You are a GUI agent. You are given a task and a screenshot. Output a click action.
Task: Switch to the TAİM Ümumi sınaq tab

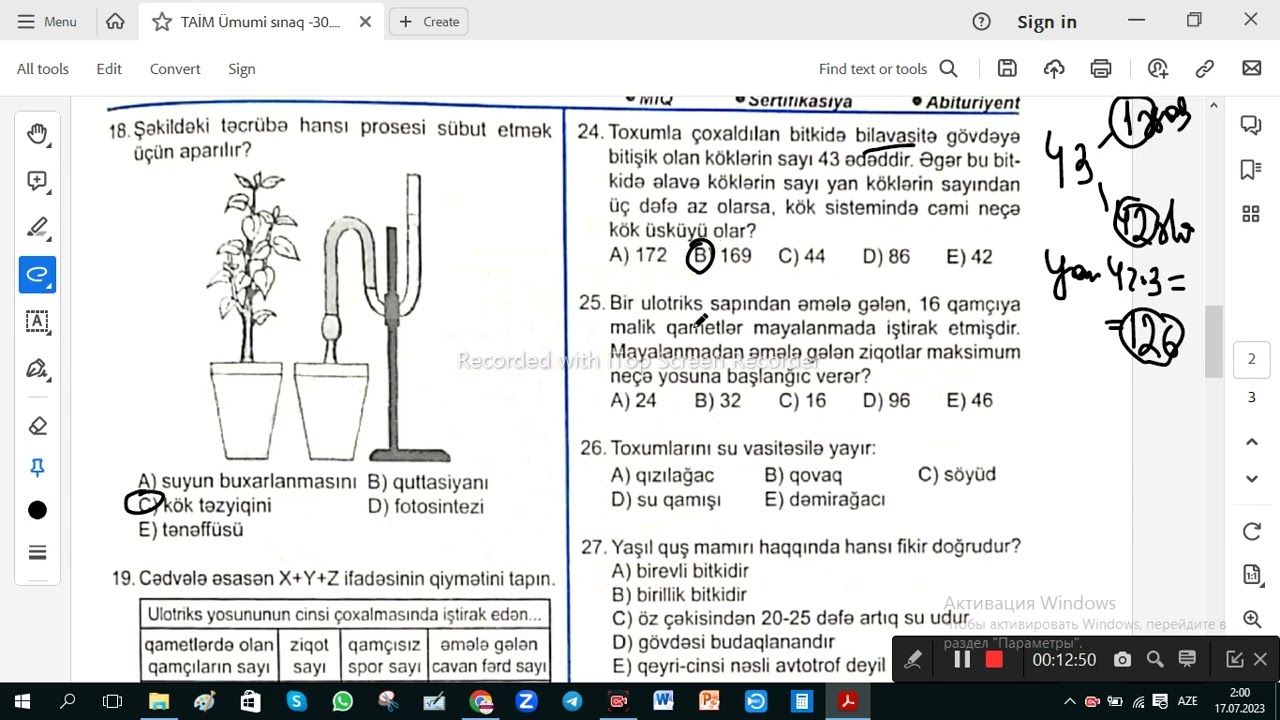[x=260, y=21]
